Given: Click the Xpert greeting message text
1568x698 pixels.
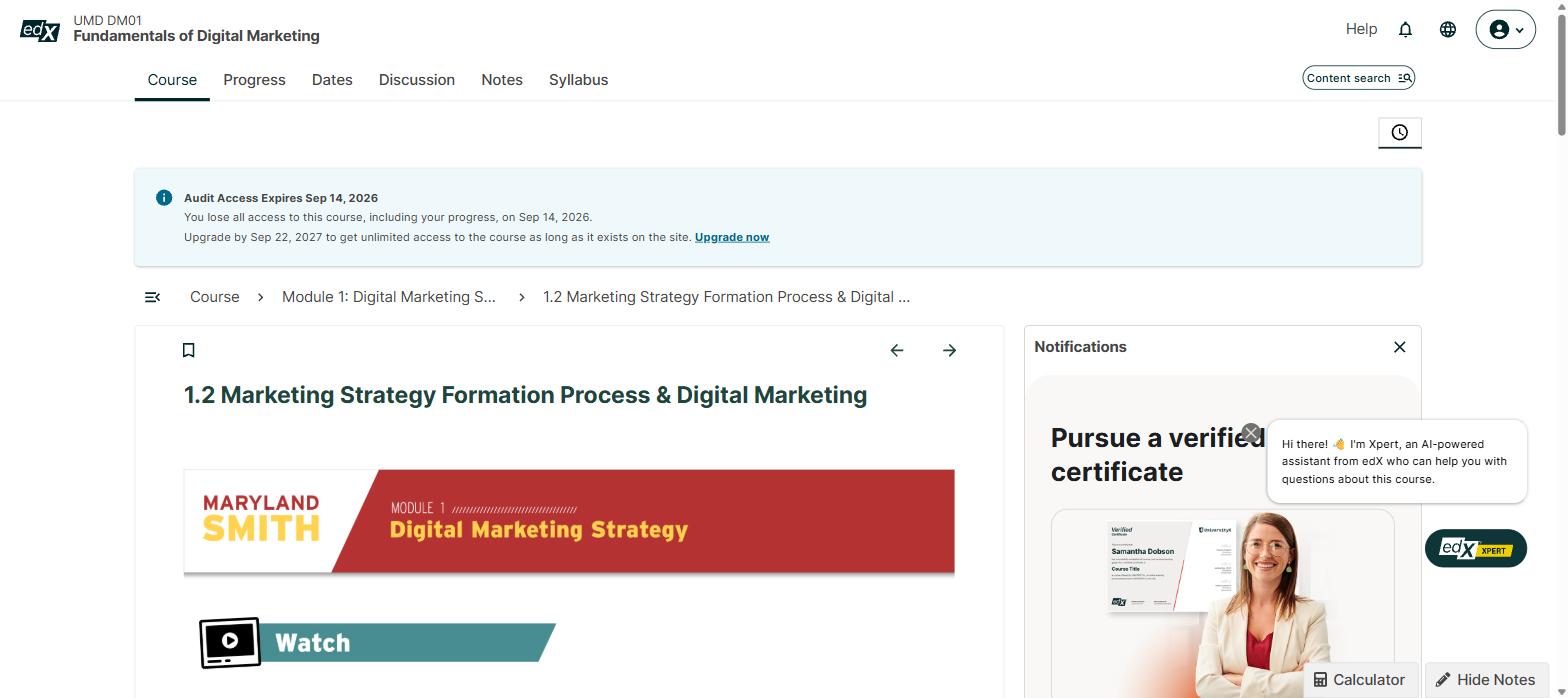Looking at the screenshot, I should (1394, 461).
